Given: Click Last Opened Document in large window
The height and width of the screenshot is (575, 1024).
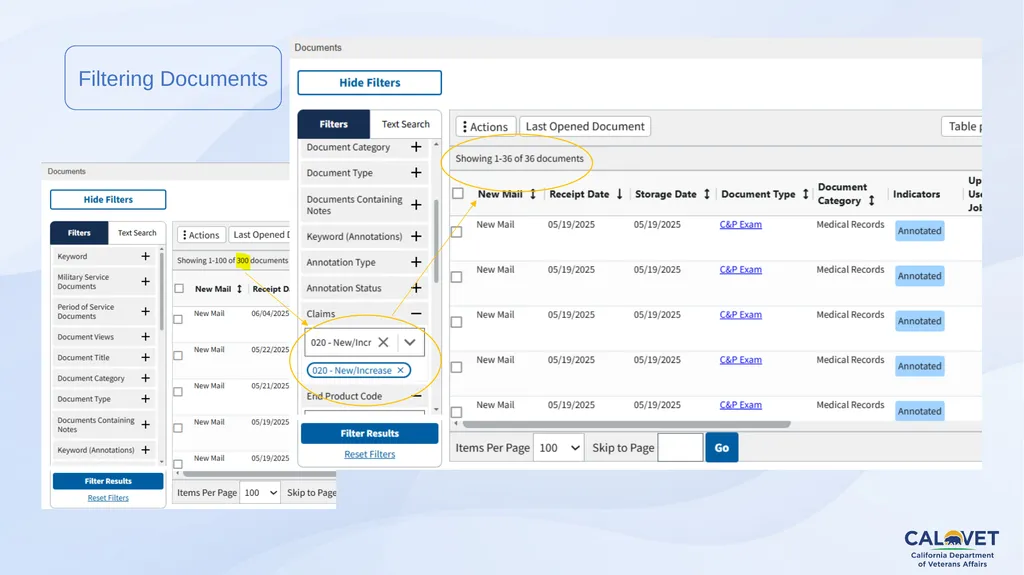Looking at the screenshot, I should coord(585,126).
